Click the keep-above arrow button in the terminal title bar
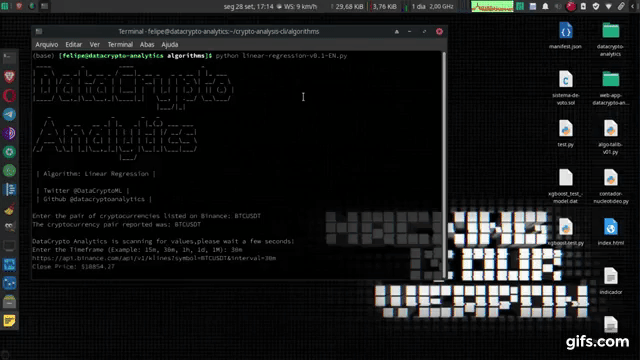Image resolution: width=640 pixels, height=360 pixels. pos(396,31)
